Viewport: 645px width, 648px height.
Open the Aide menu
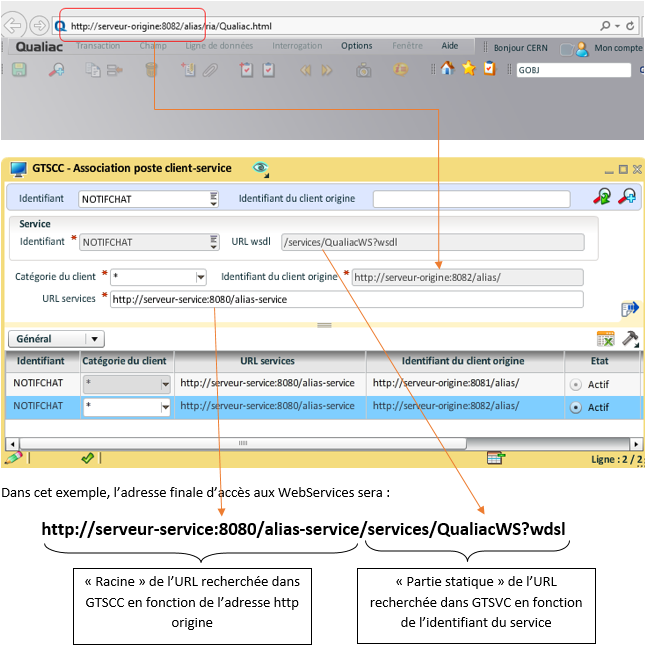(450, 46)
